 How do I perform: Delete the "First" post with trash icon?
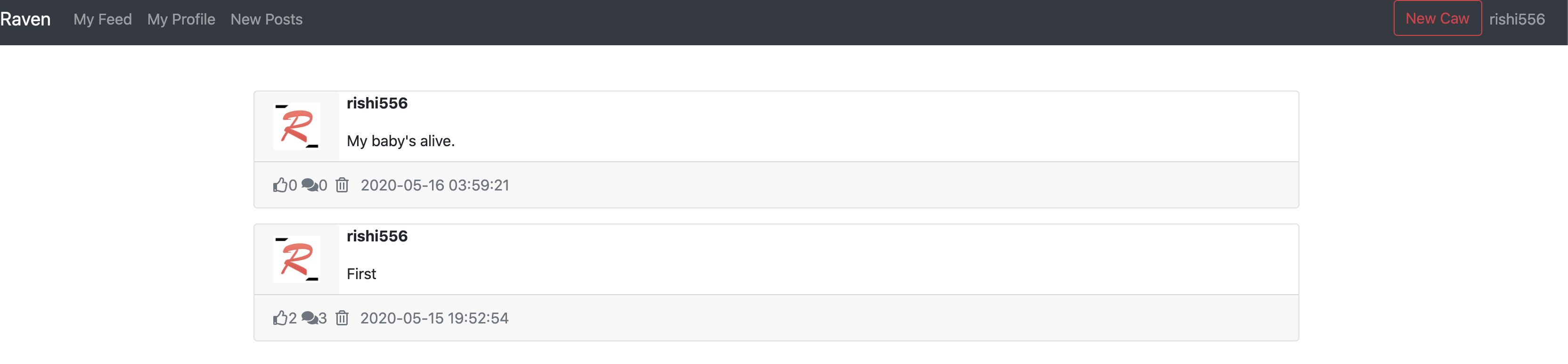coord(342,318)
